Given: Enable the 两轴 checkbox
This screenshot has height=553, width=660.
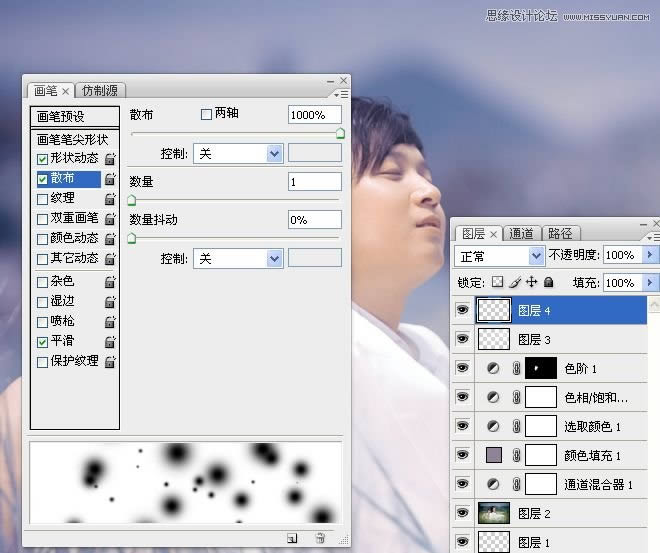Looking at the screenshot, I should (206, 114).
